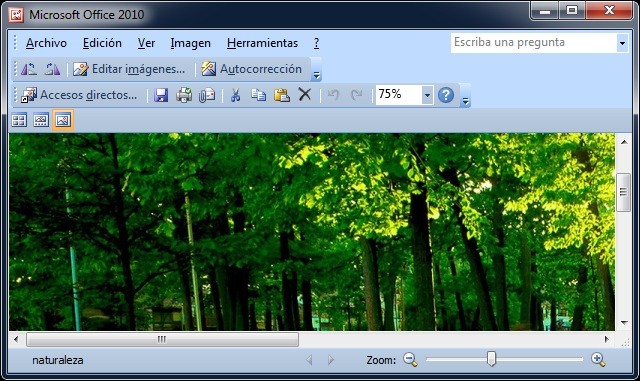Rotate the image right
This screenshot has width=640, height=381.
pos(52,69)
